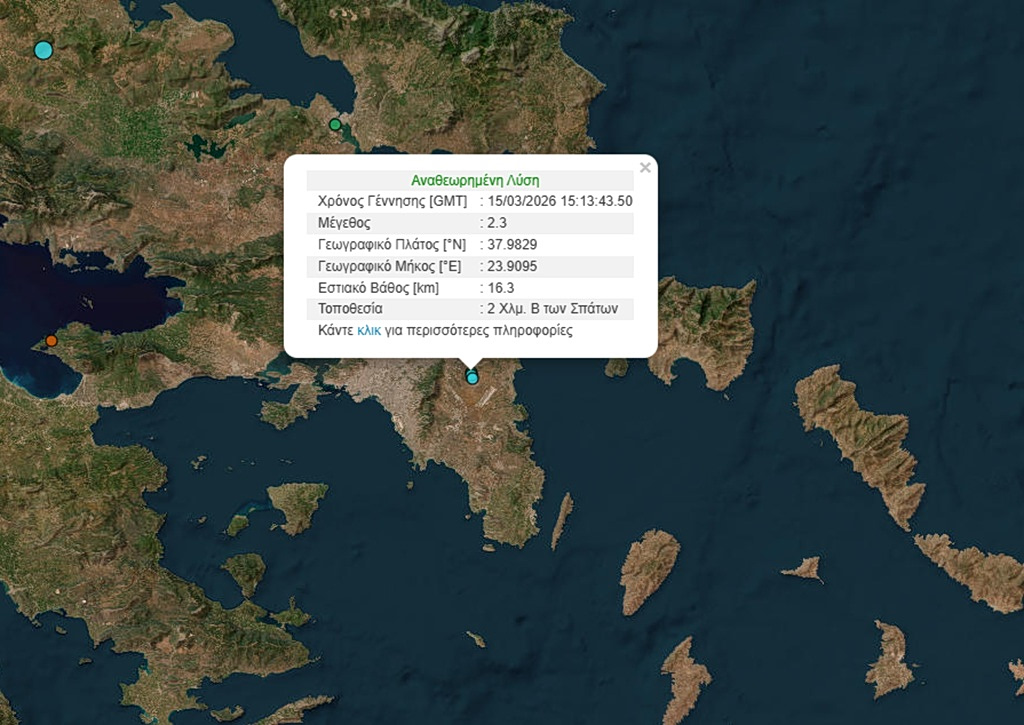
Task: Select the green earthquake marker
Action: point(335,125)
